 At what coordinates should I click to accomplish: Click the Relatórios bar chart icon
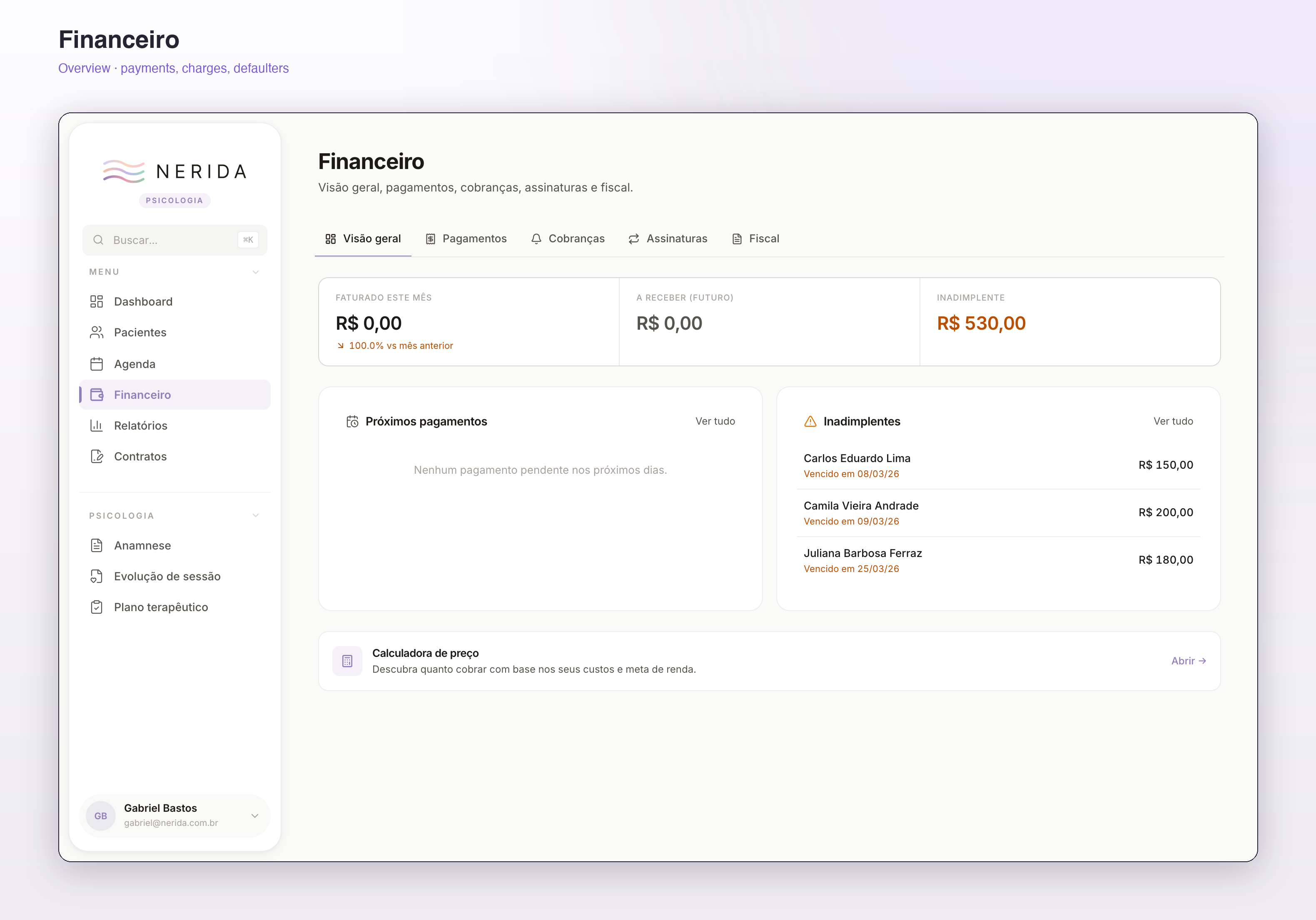point(96,425)
